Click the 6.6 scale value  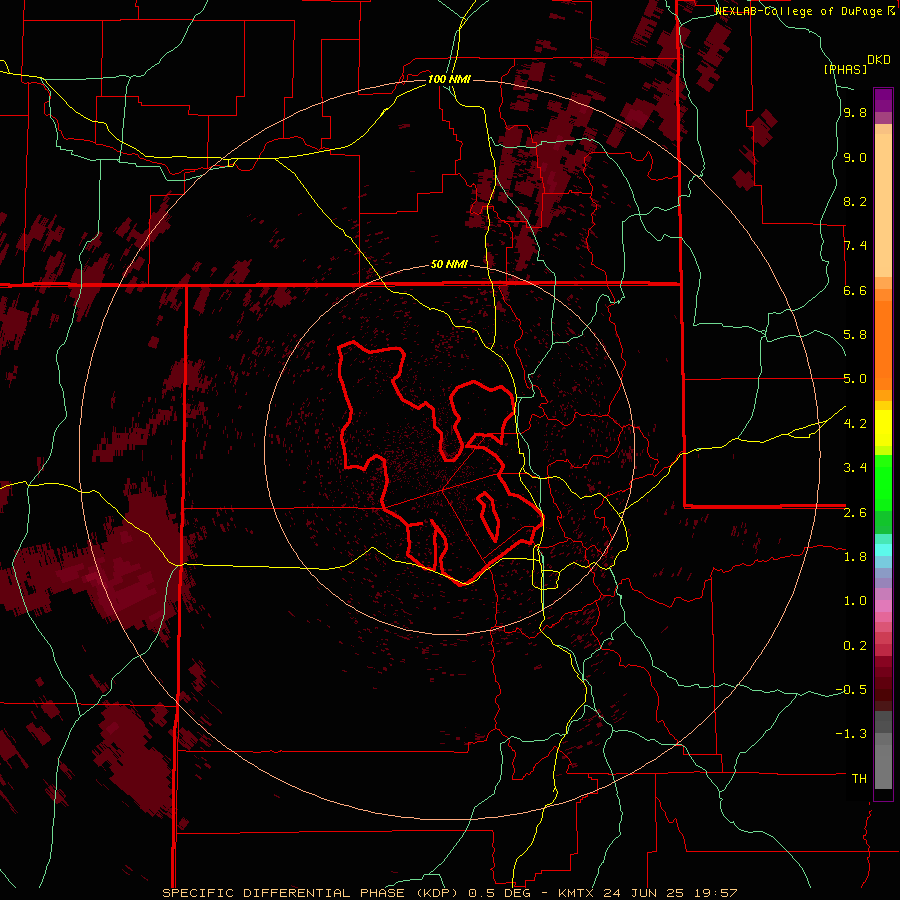click(x=855, y=290)
